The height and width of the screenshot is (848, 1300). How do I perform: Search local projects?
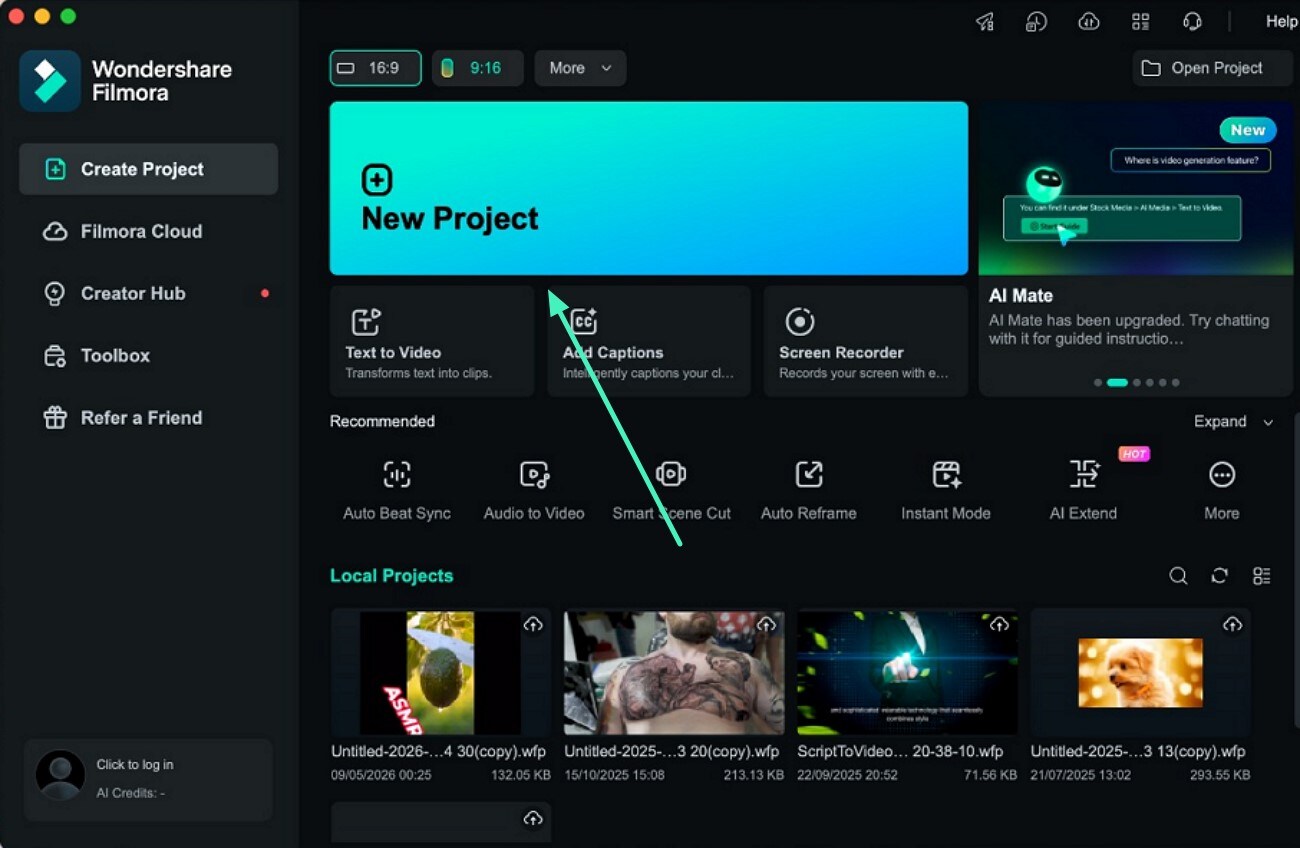pos(1178,575)
